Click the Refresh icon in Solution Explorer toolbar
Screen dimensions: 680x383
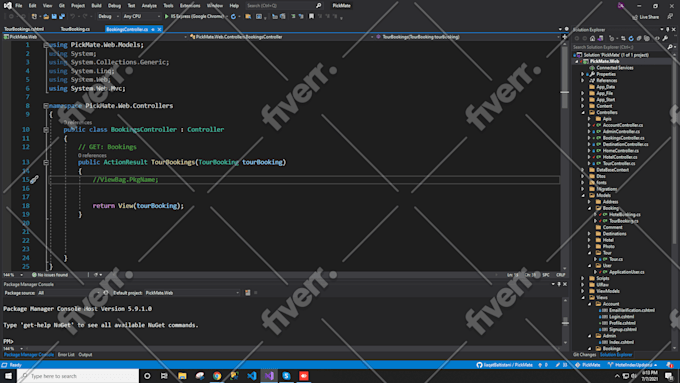tap(631, 39)
